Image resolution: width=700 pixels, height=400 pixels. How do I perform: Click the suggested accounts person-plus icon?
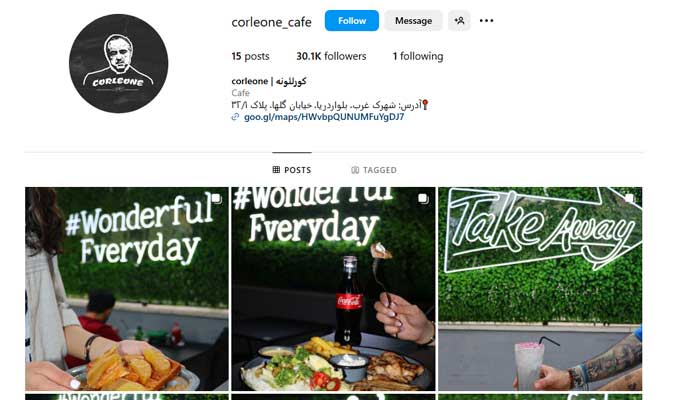tap(459, 21)
